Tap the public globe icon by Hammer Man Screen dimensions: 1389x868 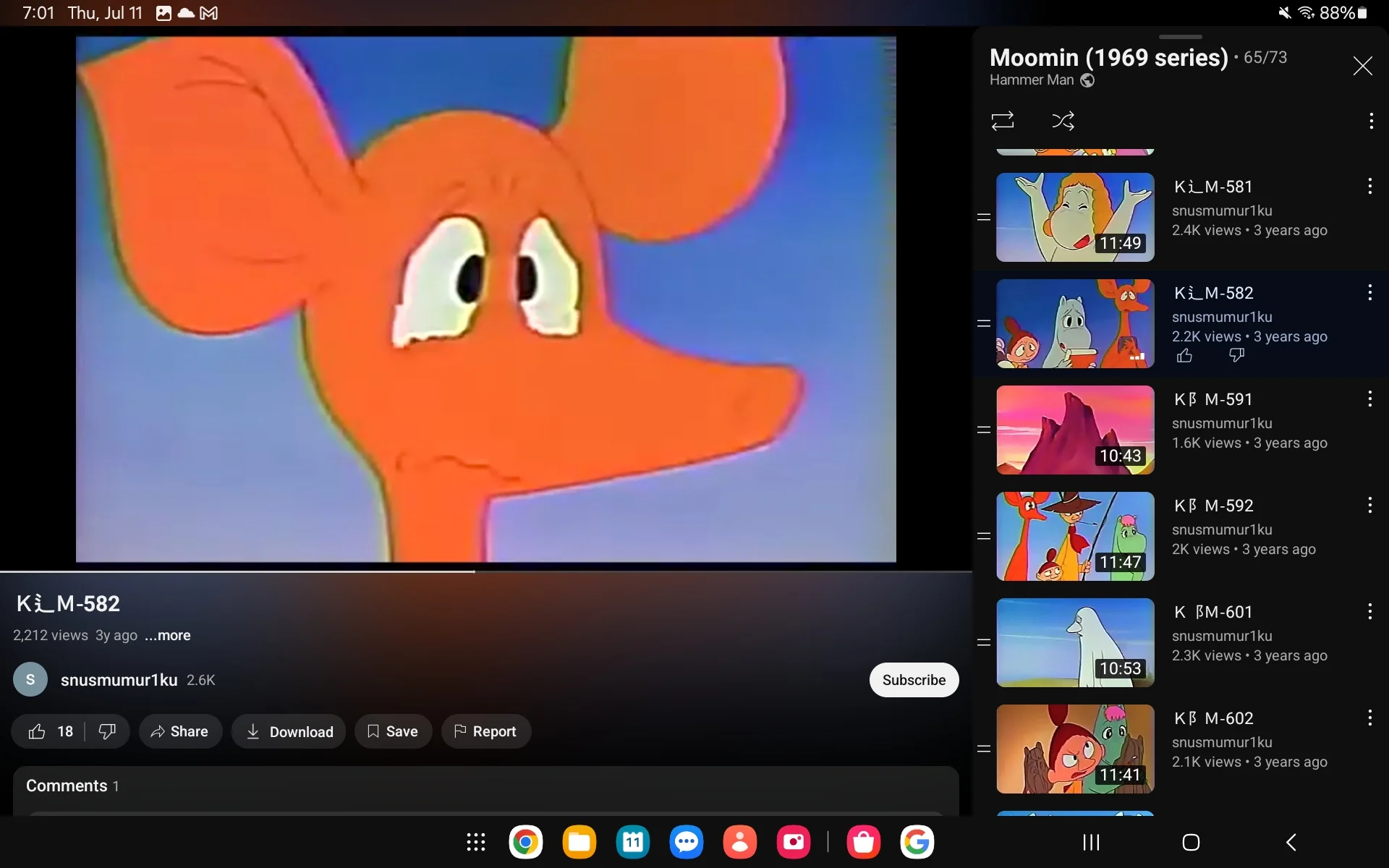[1087, 80]
